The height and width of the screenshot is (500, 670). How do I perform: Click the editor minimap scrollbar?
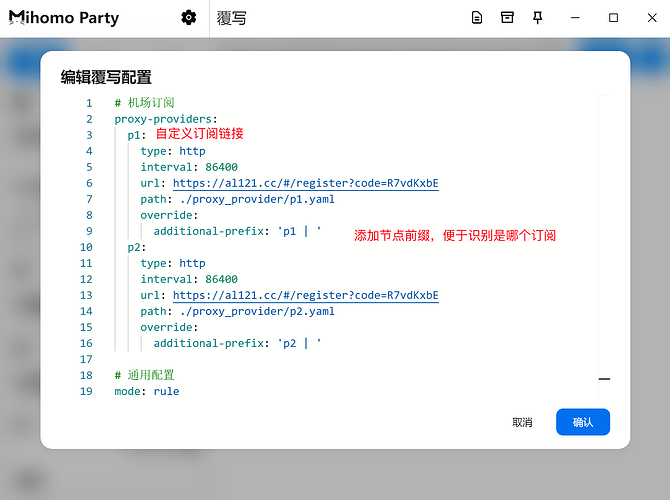[x=604, y=248]
